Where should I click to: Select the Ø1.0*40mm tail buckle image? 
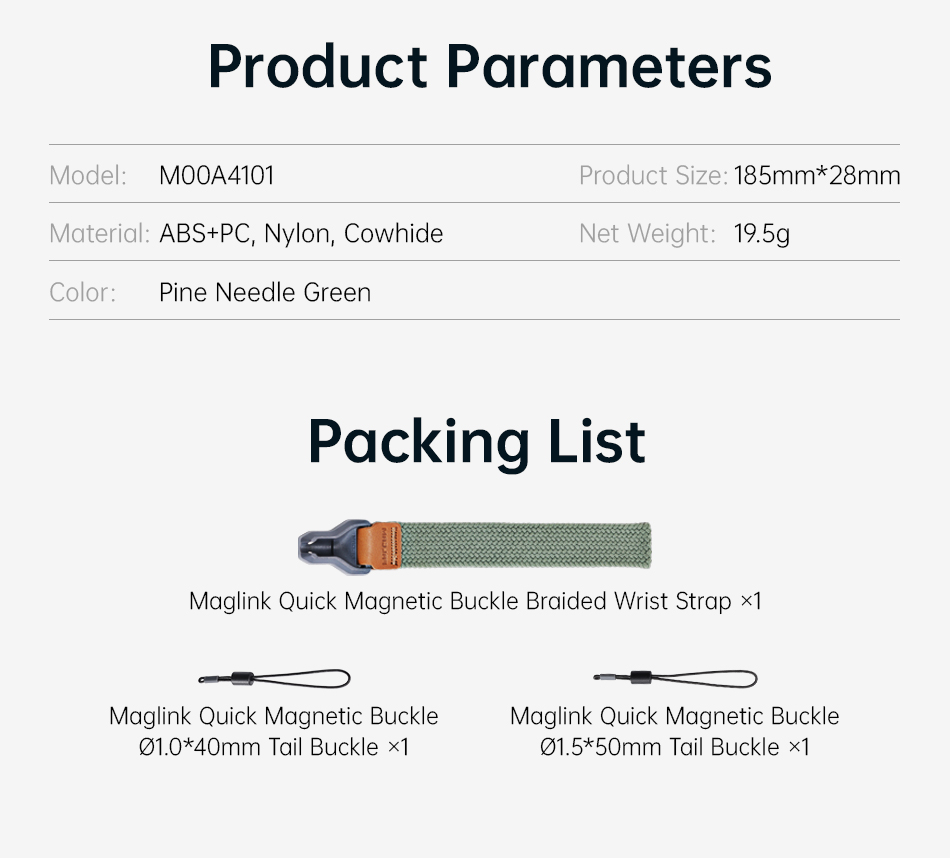[274, 678]
